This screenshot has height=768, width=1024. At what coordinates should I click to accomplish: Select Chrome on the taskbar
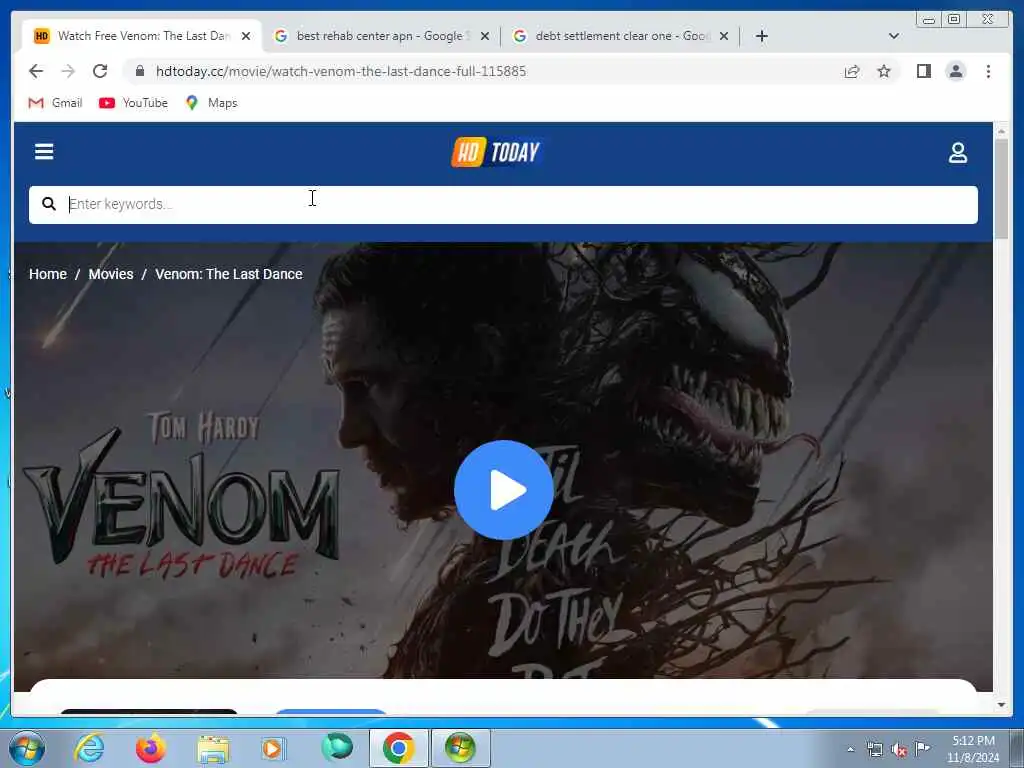click(x=398, y=748)
